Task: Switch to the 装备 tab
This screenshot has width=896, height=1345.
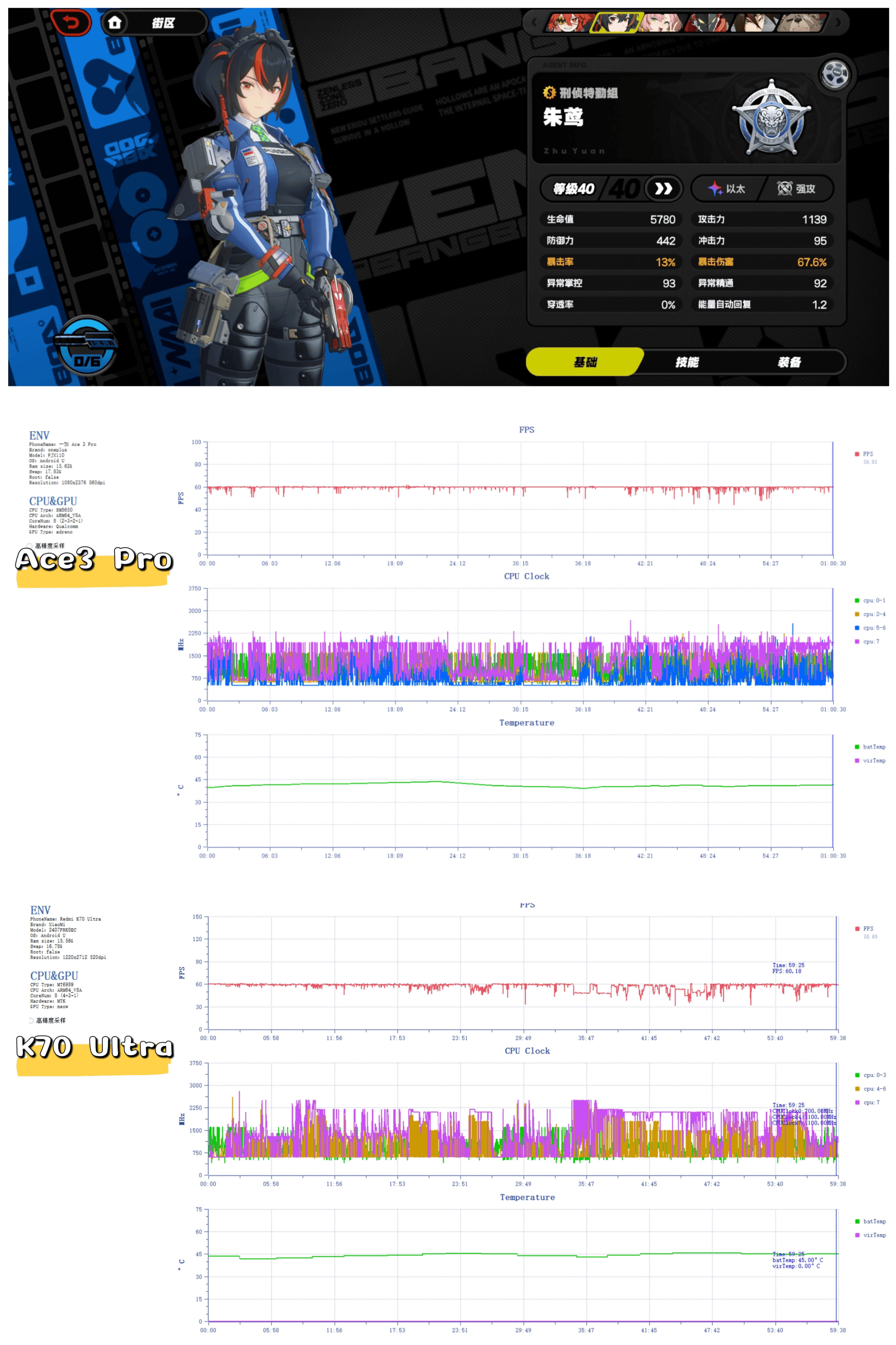Action: (x=790, y=362)
